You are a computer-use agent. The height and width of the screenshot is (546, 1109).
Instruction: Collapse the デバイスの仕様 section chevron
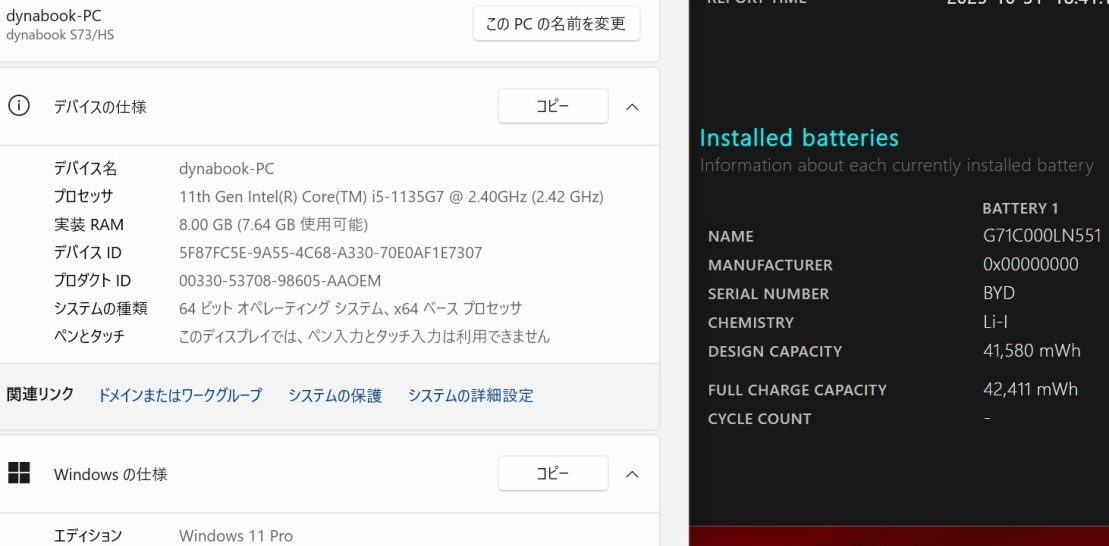tap(632, 107)
